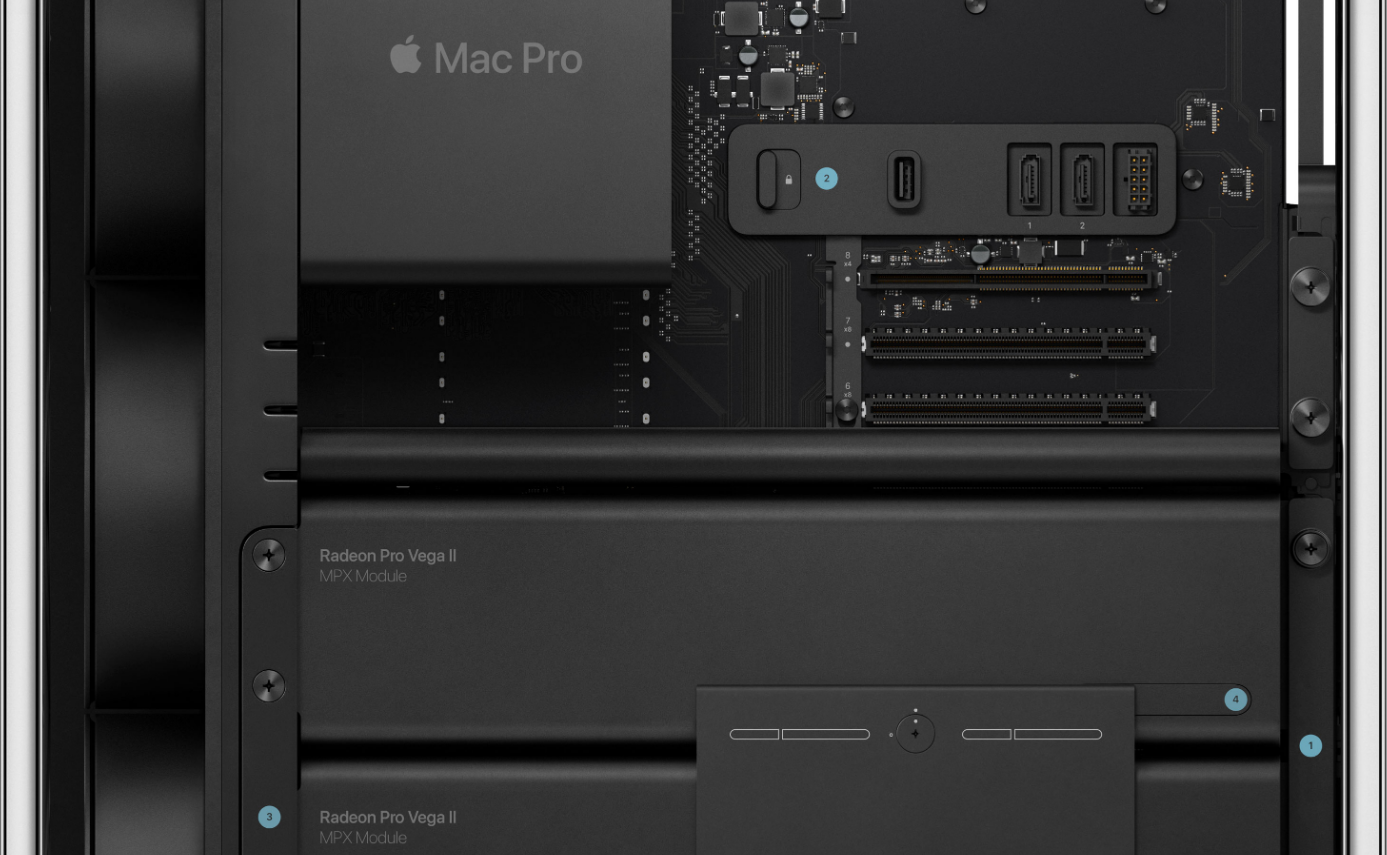Click the right pill slot on latch panel
Screen dimensions: 1387x855
point(1032,734)
